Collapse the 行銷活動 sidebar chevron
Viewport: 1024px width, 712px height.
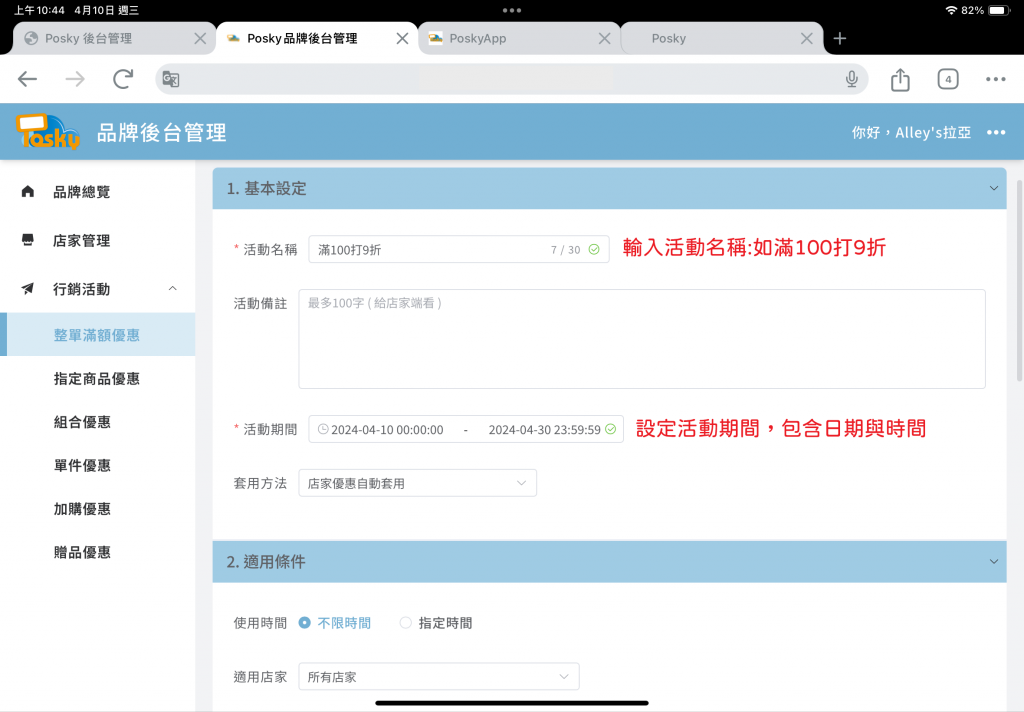tap(172, 288)
